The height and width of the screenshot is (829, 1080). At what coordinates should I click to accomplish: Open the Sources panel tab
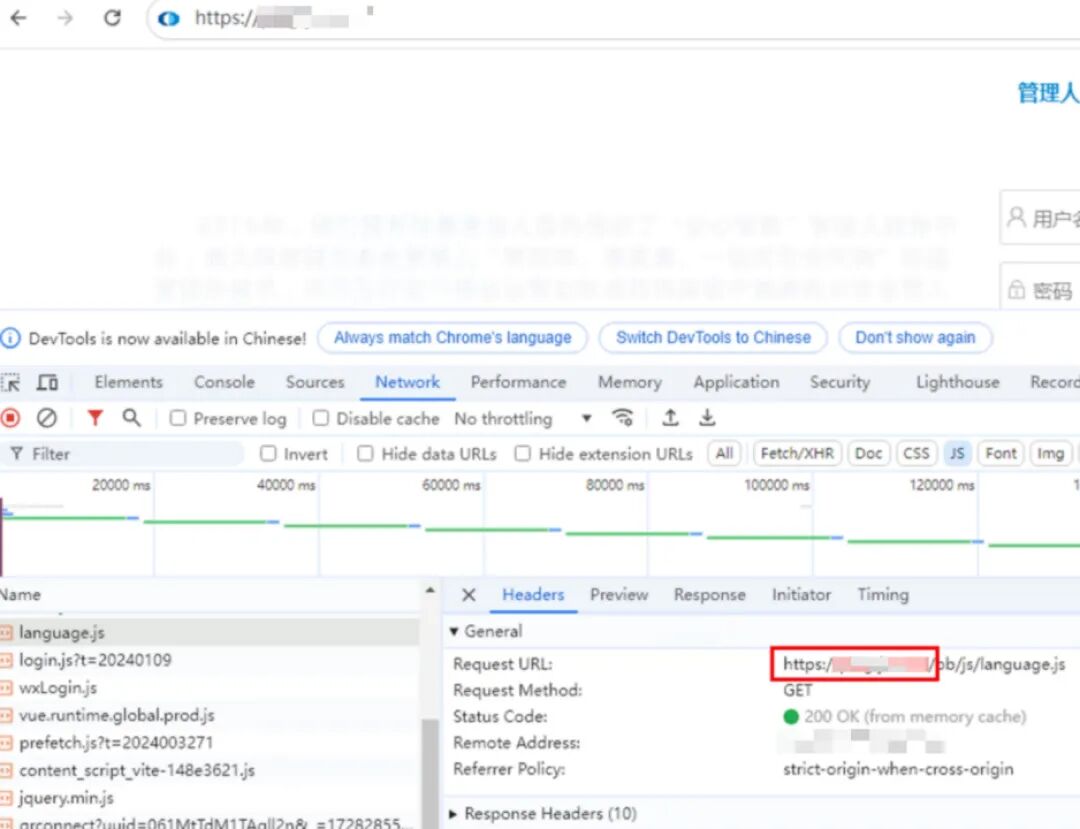click(x=315, y=382)
